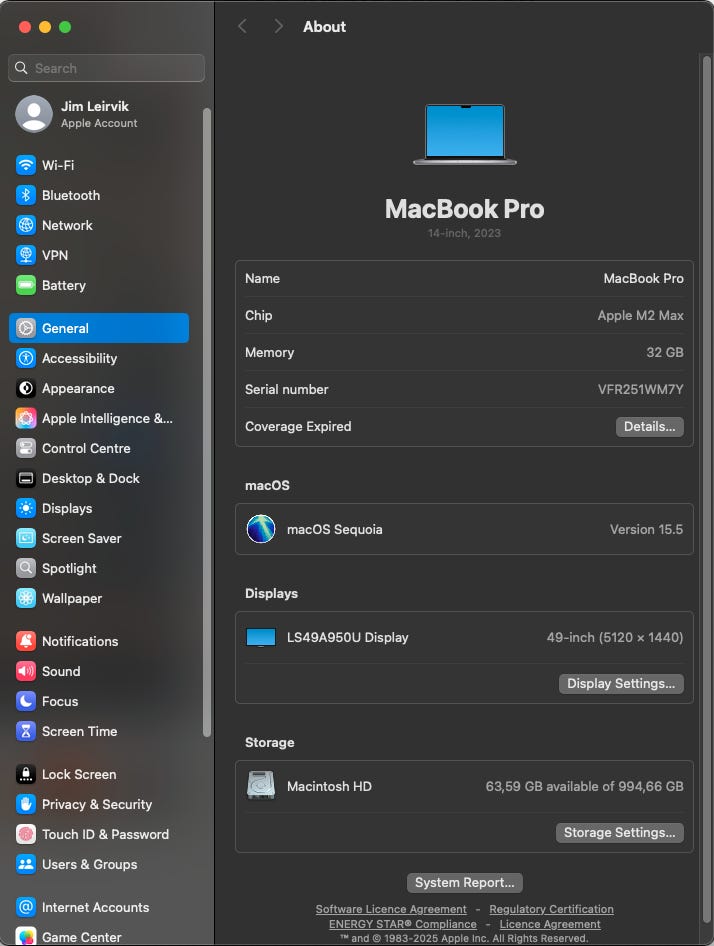Viewport: 714px width, 946px height.
Task: Open the Wallpaper flower icon
Action: coord(25,598)
